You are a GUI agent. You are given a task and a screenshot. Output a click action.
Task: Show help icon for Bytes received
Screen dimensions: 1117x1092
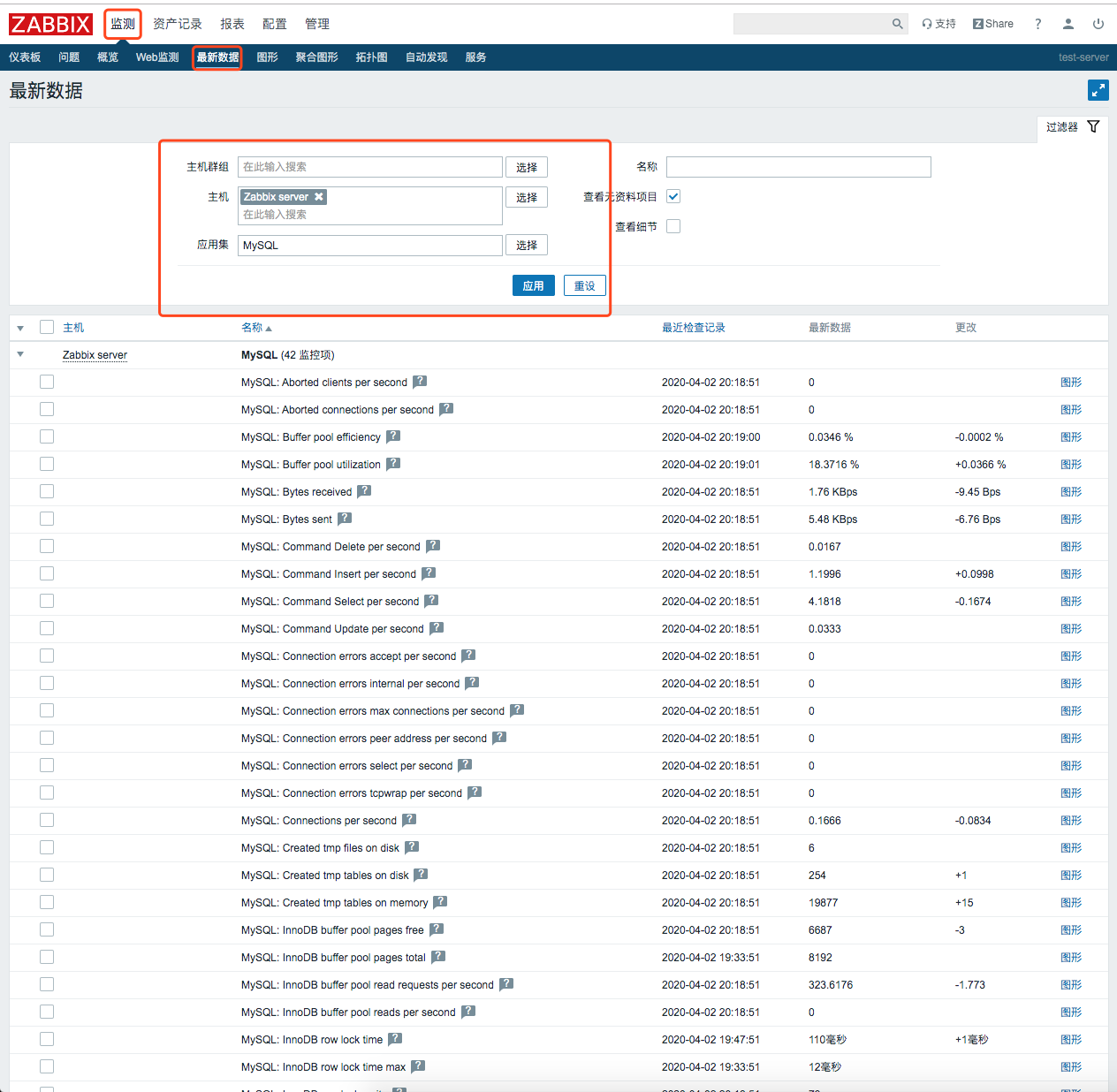pos(364,491)
